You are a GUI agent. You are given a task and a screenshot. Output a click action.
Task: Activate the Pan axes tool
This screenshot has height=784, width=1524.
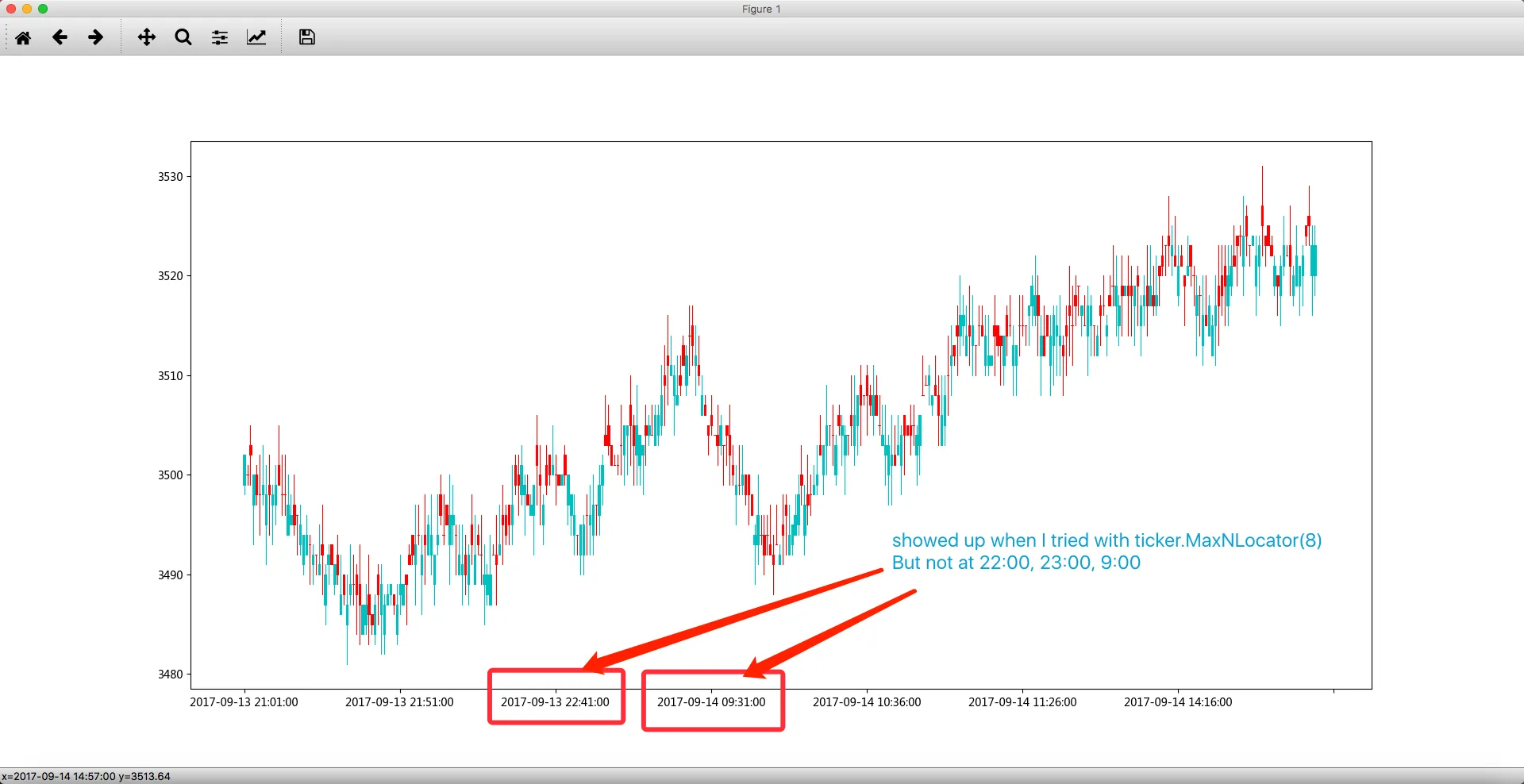tap(147, 37)
